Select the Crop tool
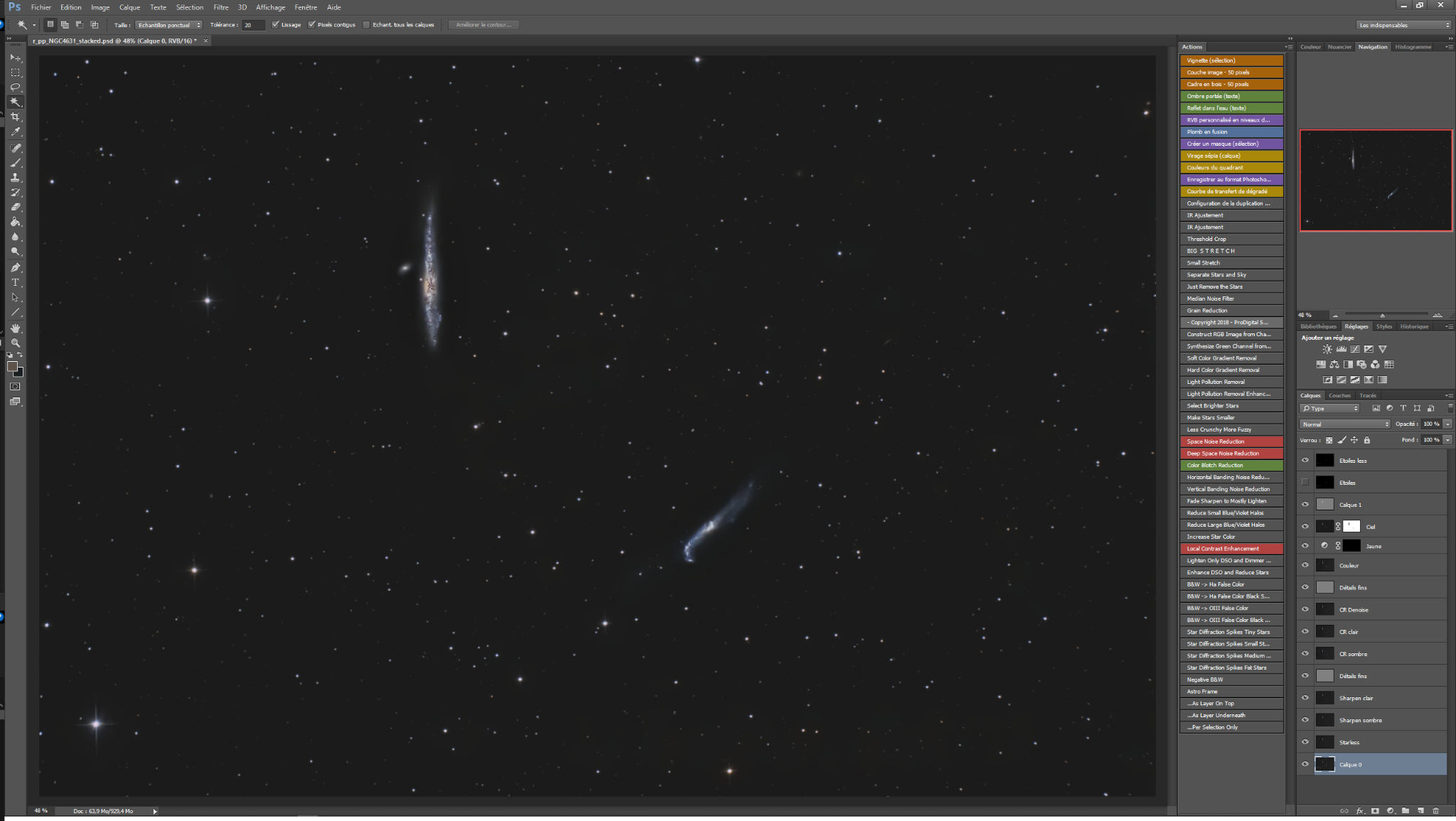 [15, 117]
